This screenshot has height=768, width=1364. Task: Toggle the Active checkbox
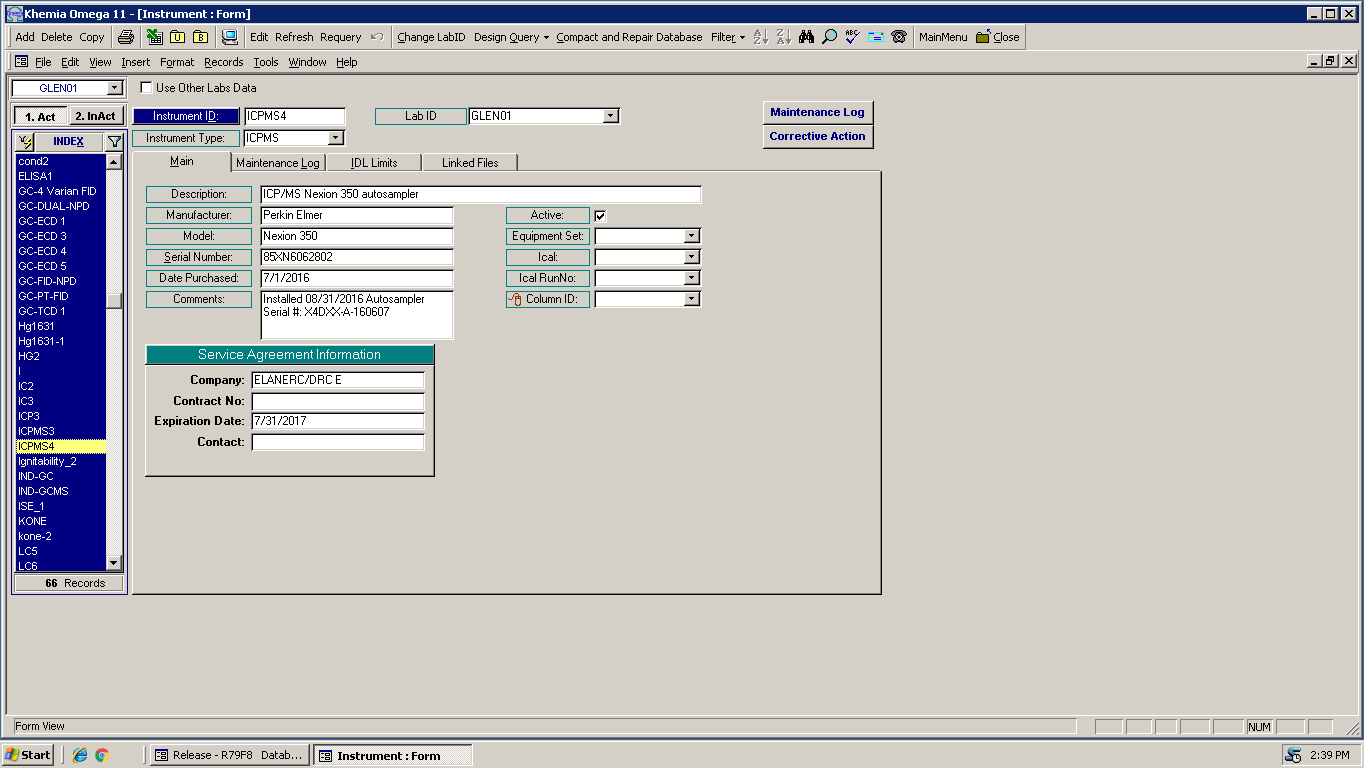(x=600, y=216)
